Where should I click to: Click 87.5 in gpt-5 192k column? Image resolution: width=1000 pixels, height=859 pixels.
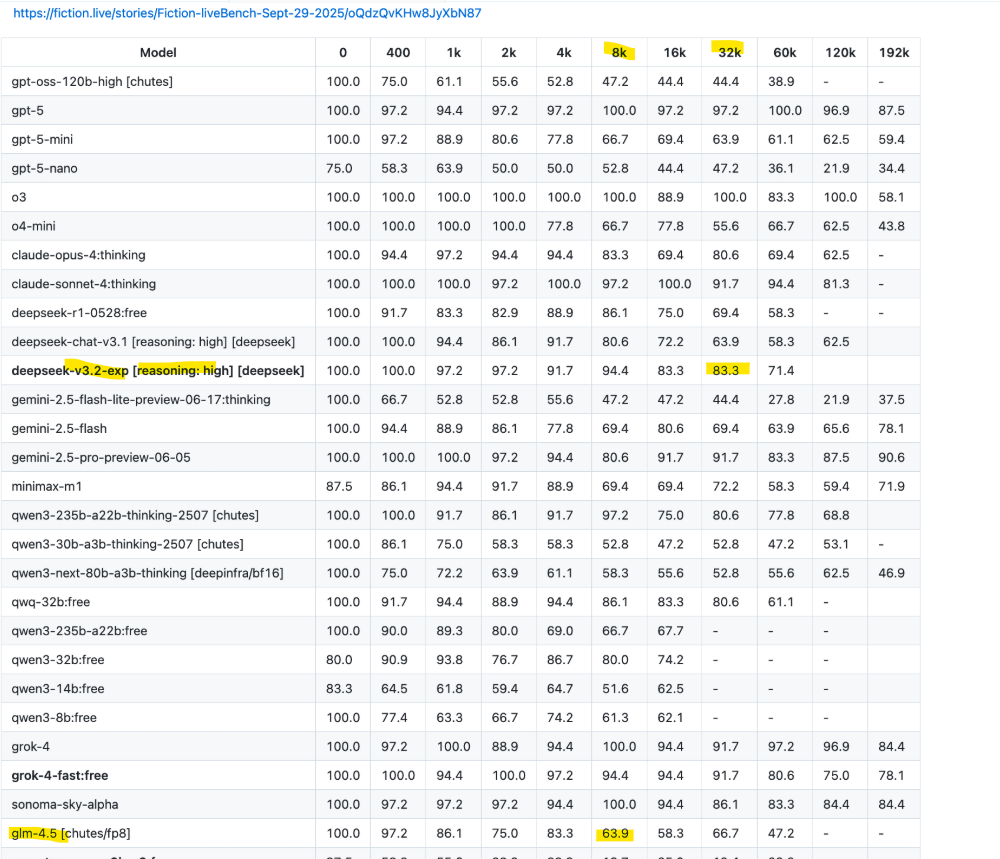coord(892,110)
